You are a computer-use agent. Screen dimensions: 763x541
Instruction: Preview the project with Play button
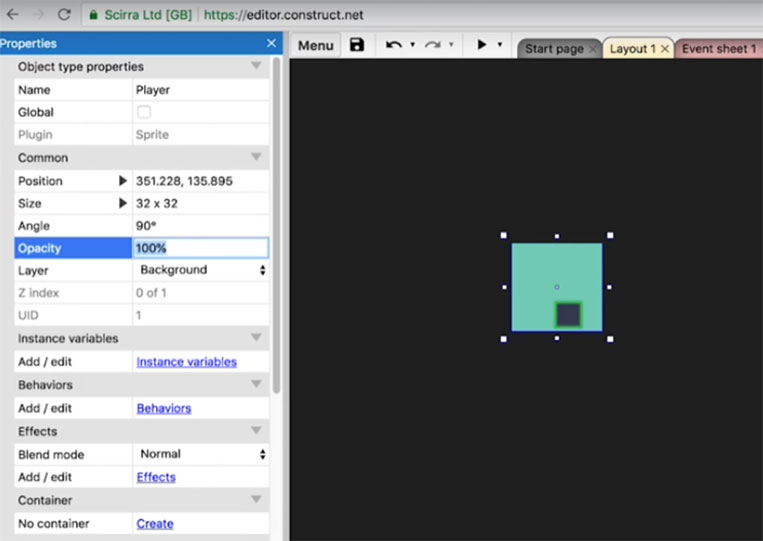coord(482,45)
